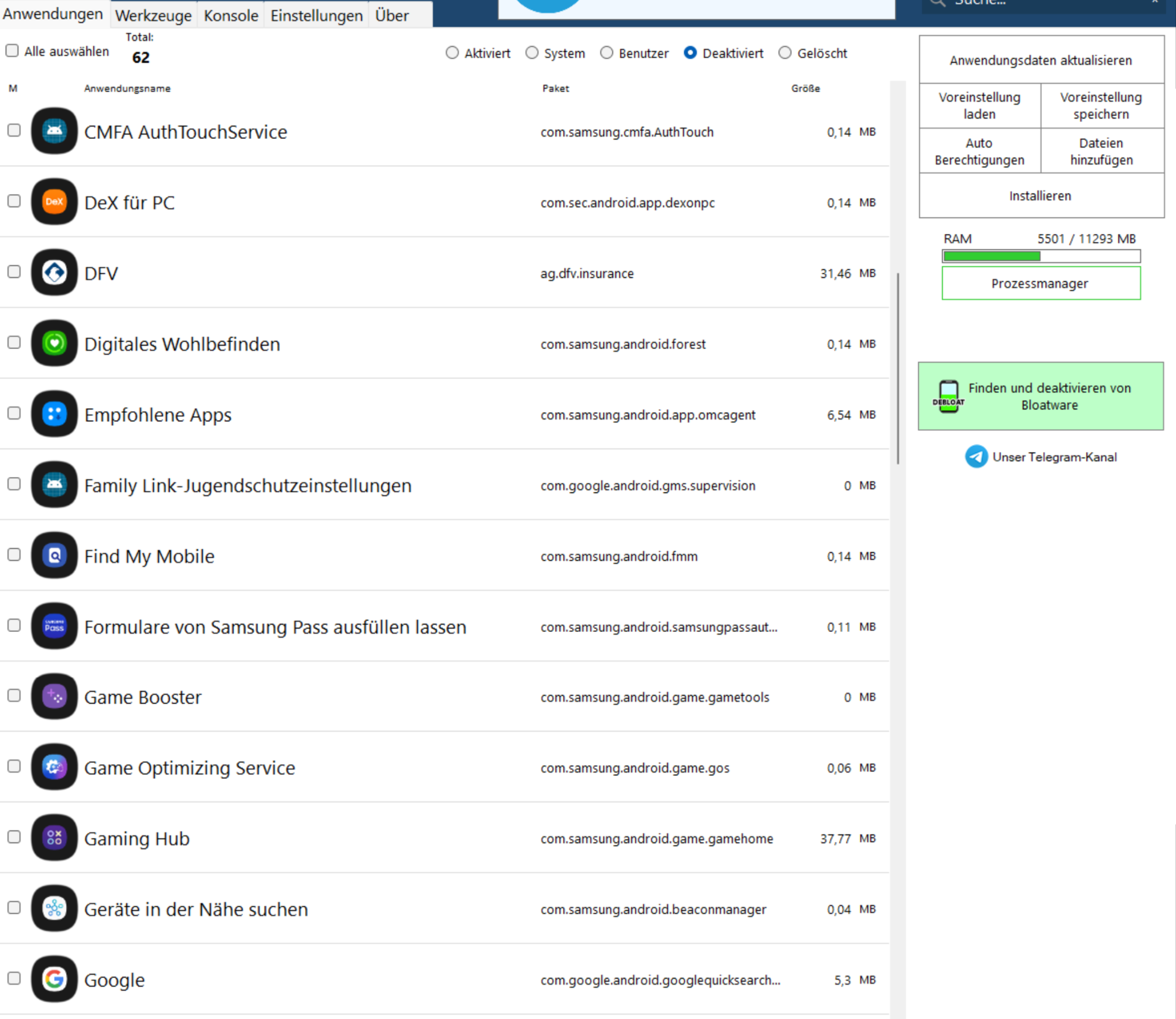Screen dimensions: 1176x1019
Task: Click the Find My Mobile app icon
Action: [x=54, y=555]
